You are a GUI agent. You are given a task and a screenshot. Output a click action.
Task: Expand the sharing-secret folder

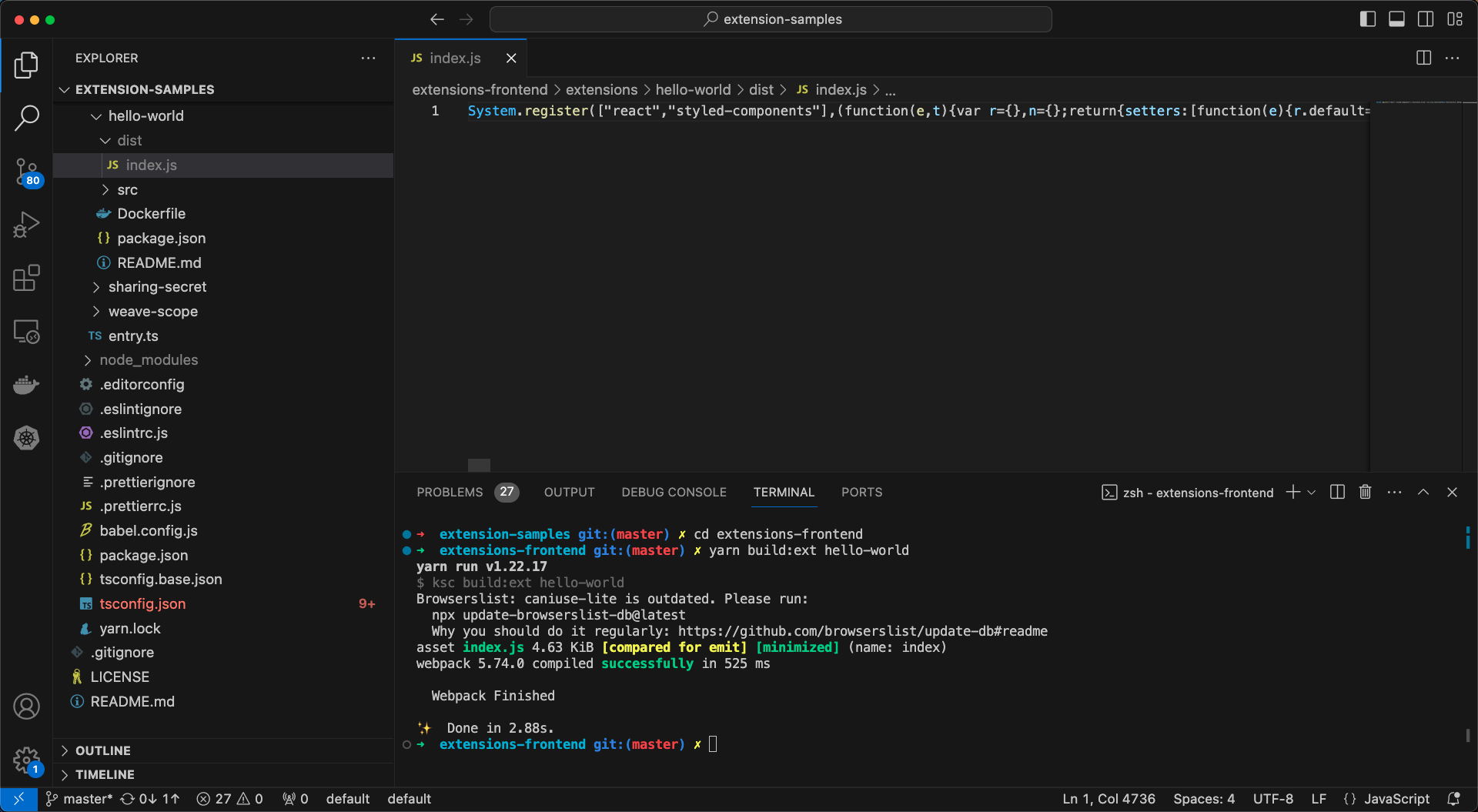[x=223, y=286]
